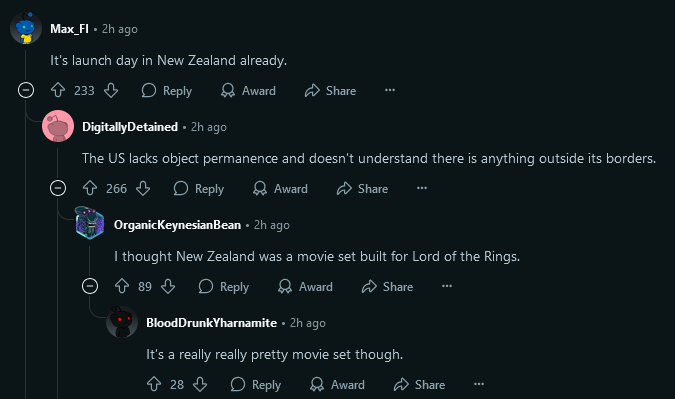Viewport: 675px width, 399px height.
Task: Share BloodDrunkYharnamite's comment
Action: (419, 384)
